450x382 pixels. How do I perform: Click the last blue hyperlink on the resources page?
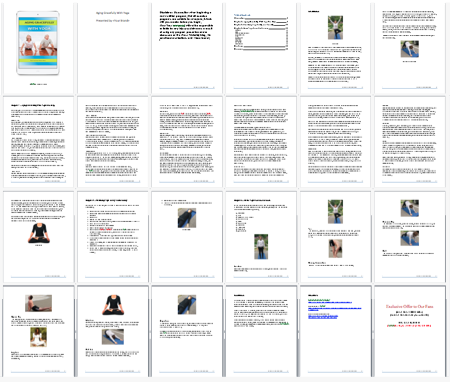(x=323, y=317)
